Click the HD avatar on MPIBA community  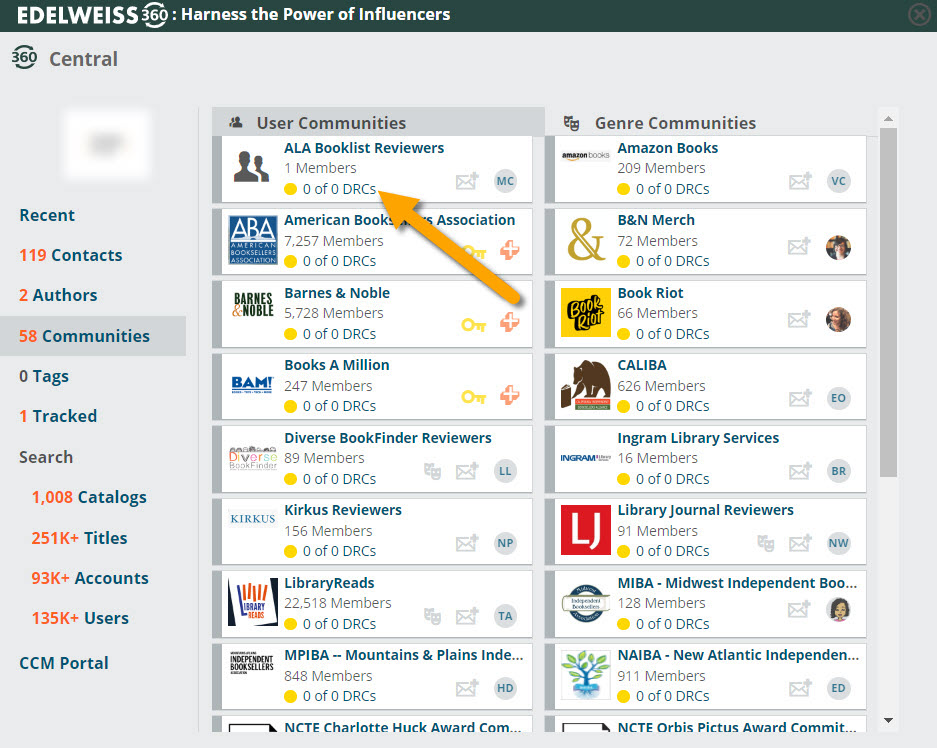pos(505,688)
